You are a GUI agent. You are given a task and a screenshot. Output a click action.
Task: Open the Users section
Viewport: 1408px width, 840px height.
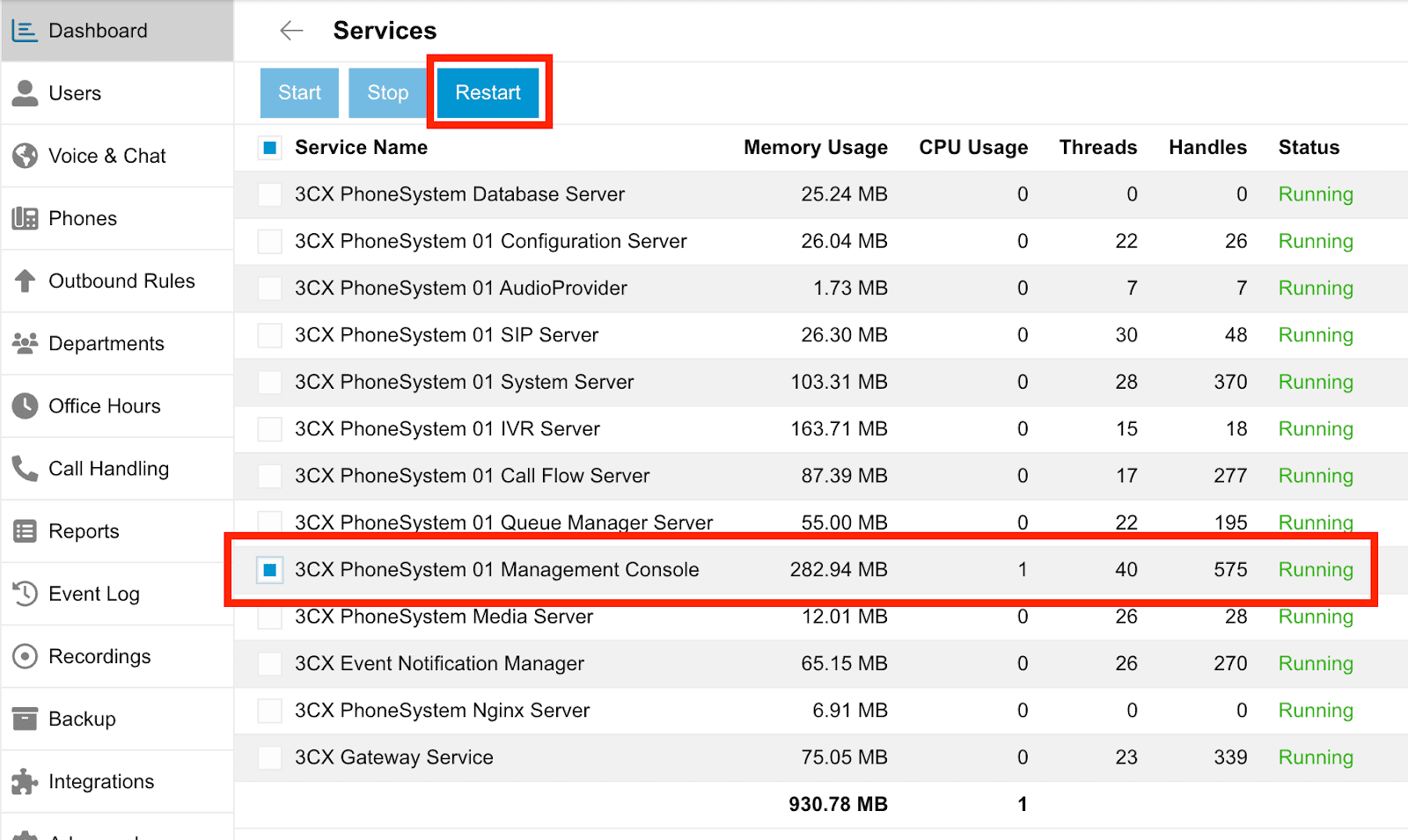click(x=75, y=92)
